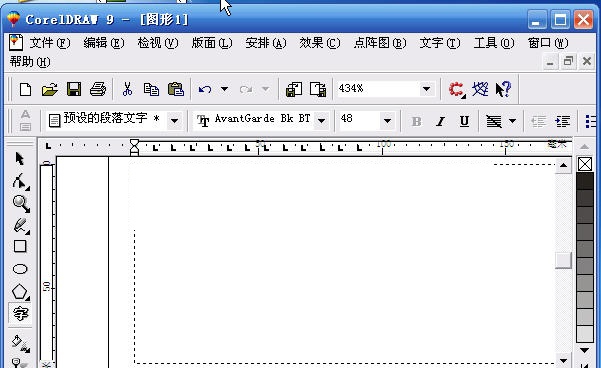This screenshot has height=368, width=601.
Task: Print the document with printer icon
Action: (x=98, y=90)
